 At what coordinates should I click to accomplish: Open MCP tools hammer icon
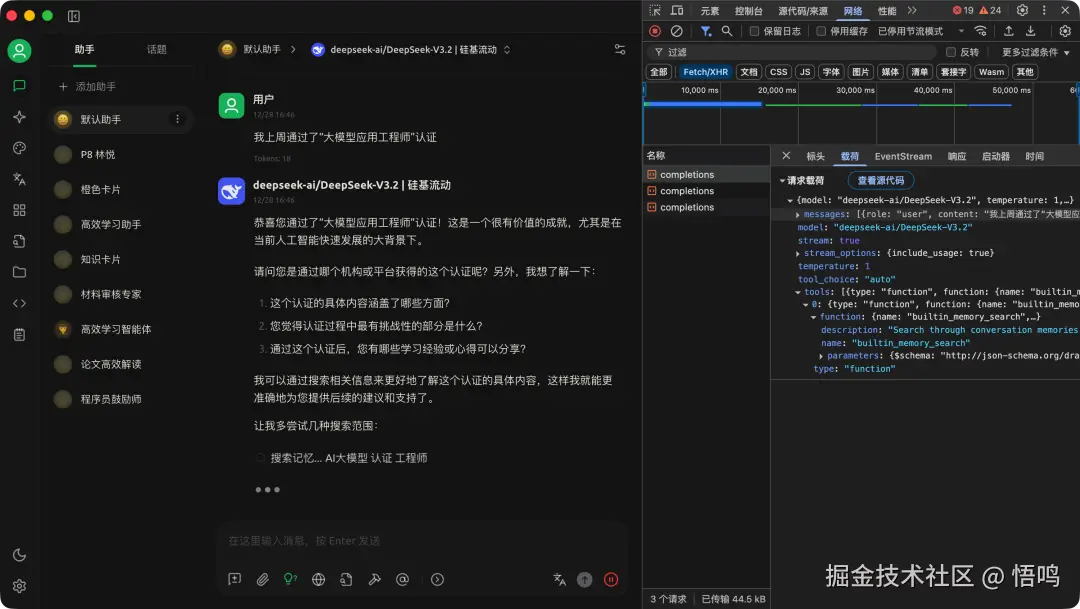click(375, 579)
